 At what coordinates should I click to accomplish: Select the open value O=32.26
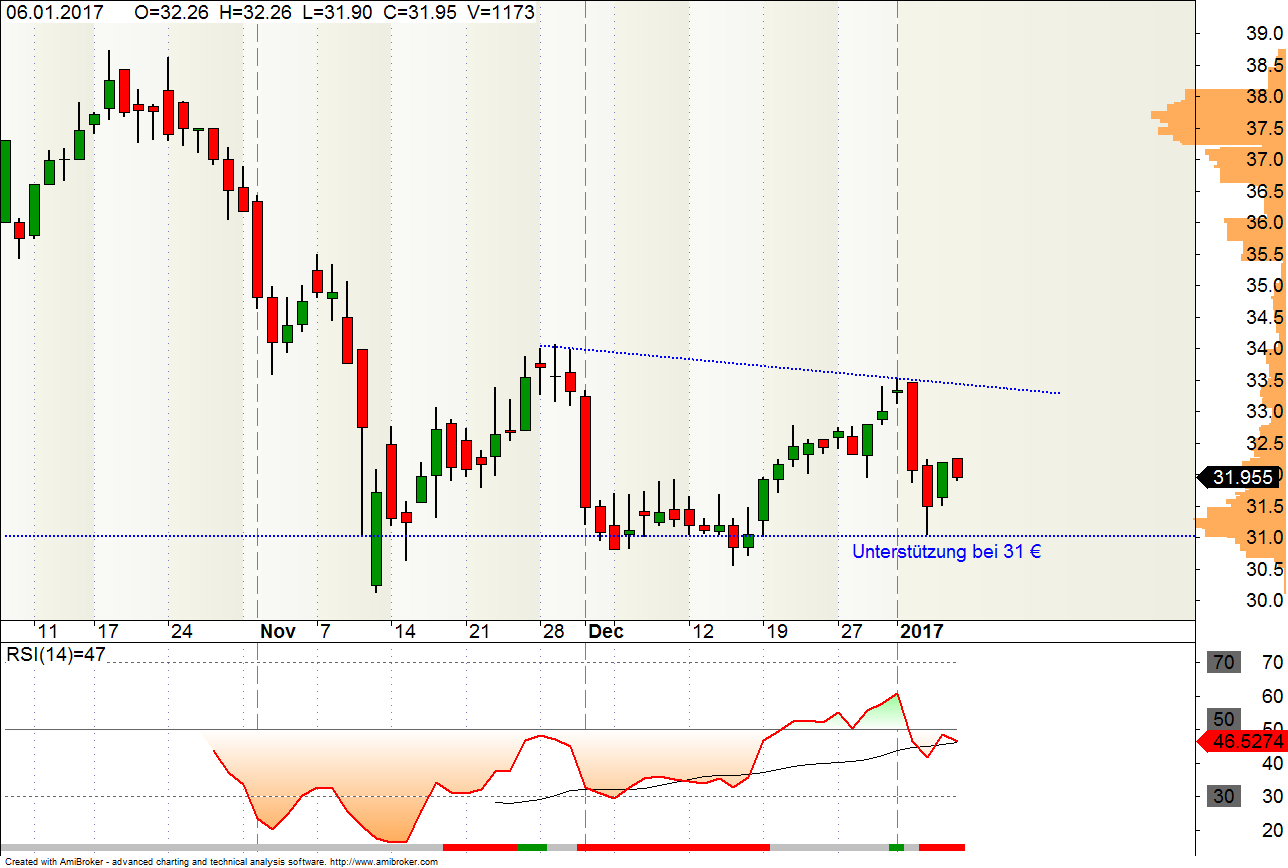click(x=171, y=12)
